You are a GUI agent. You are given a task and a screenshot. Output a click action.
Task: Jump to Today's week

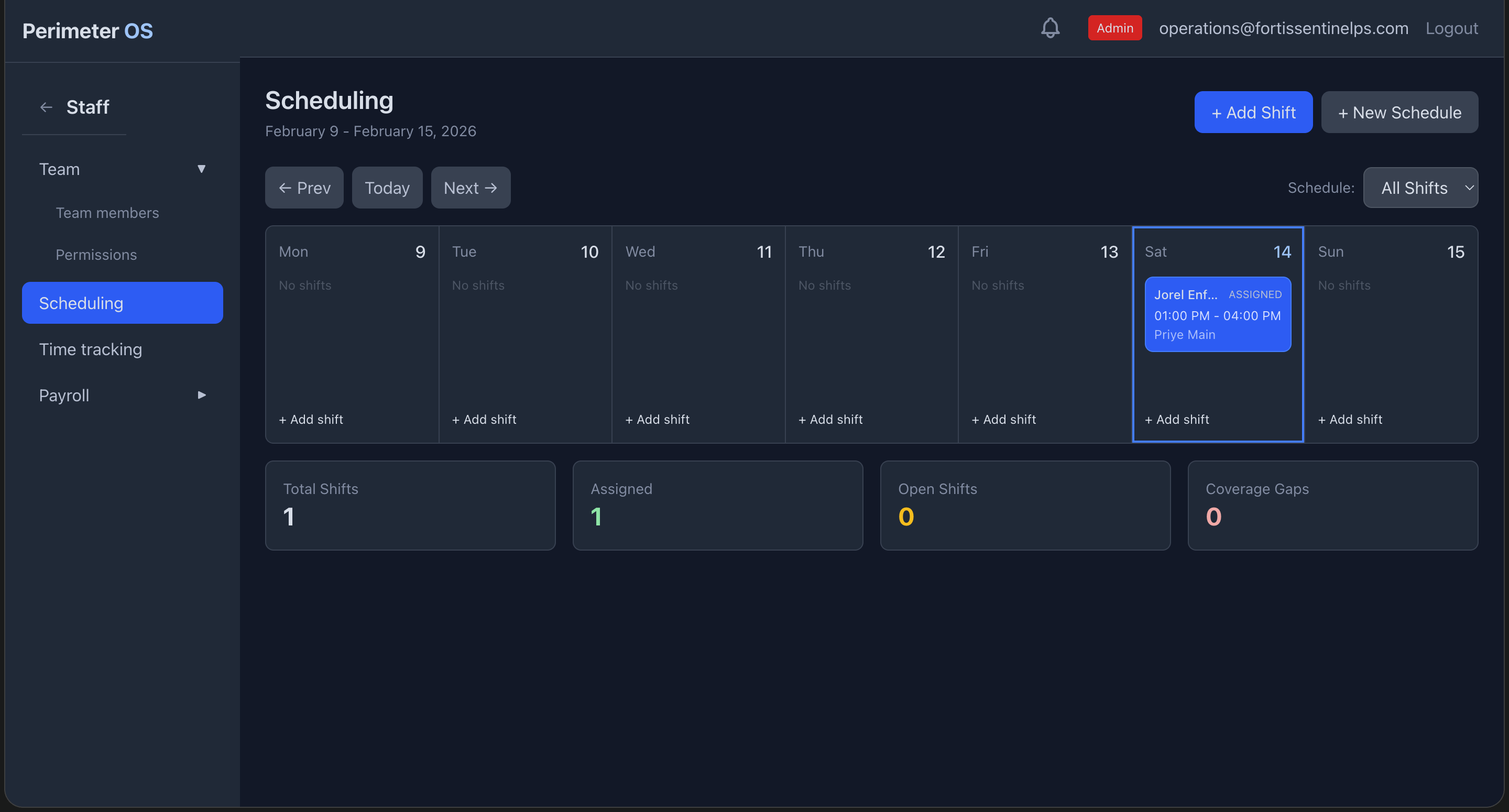pos(387,188)
